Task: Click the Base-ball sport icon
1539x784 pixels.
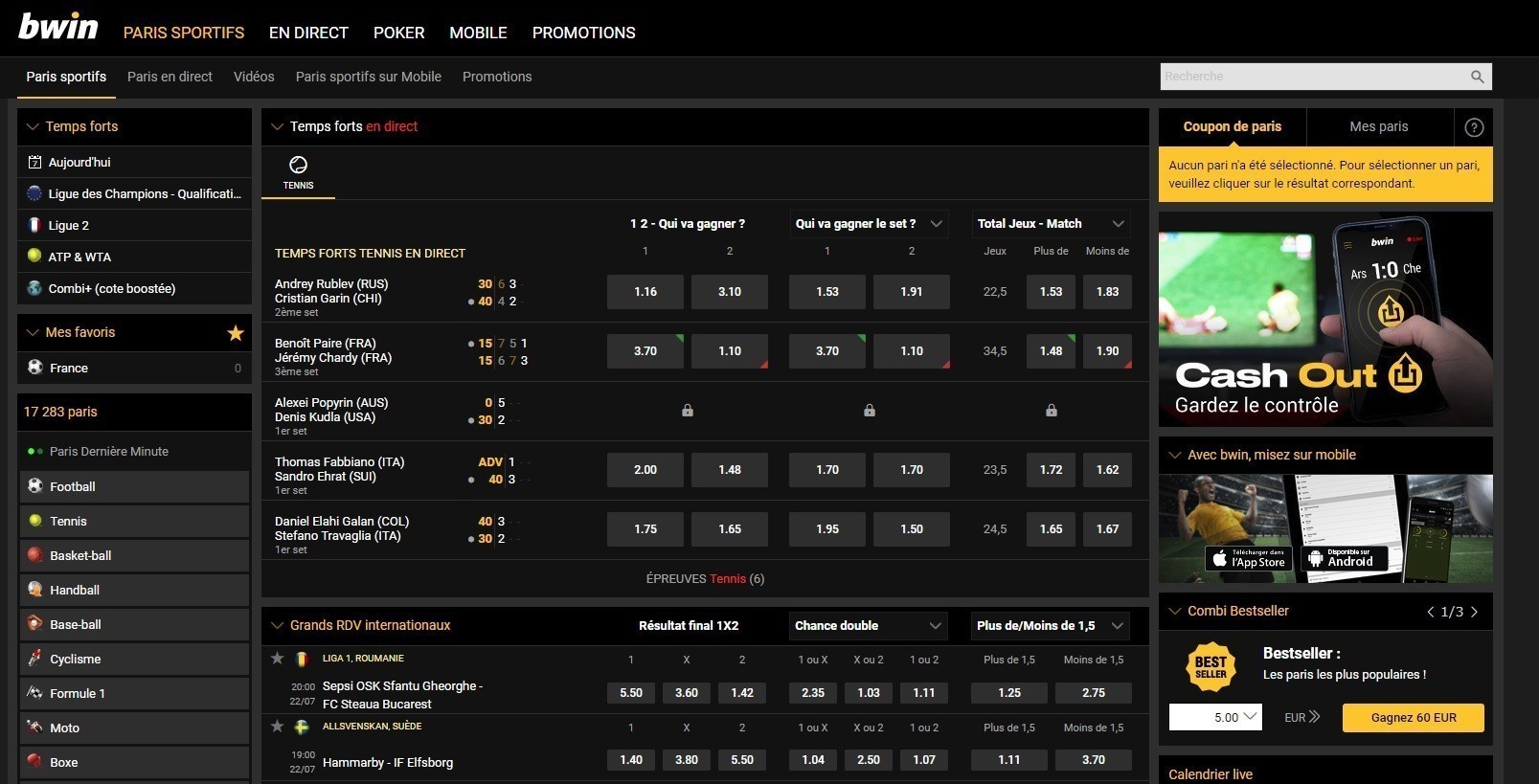Action: [35, 624]
